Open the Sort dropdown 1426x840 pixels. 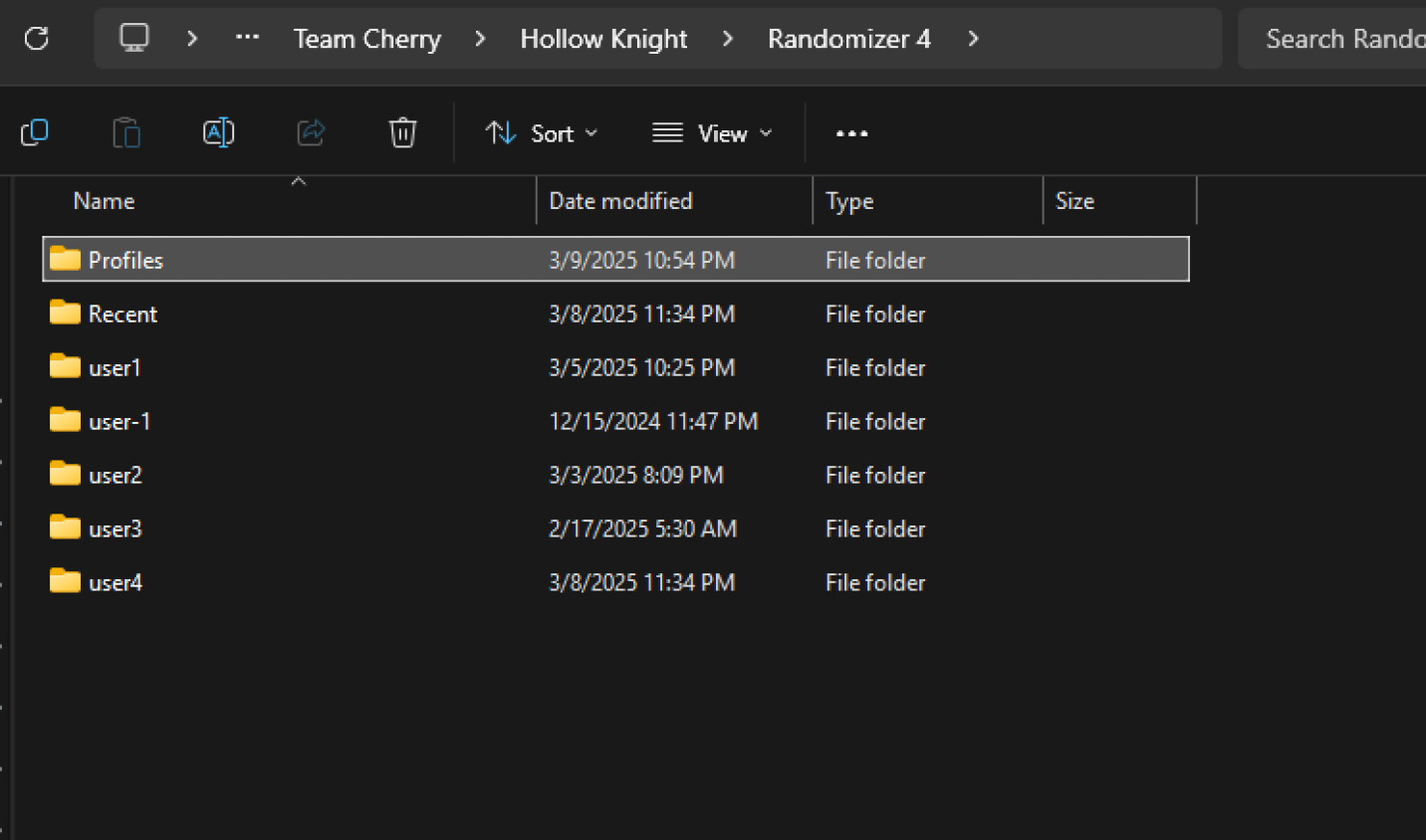pyautogui.click(x=542, y=133)
